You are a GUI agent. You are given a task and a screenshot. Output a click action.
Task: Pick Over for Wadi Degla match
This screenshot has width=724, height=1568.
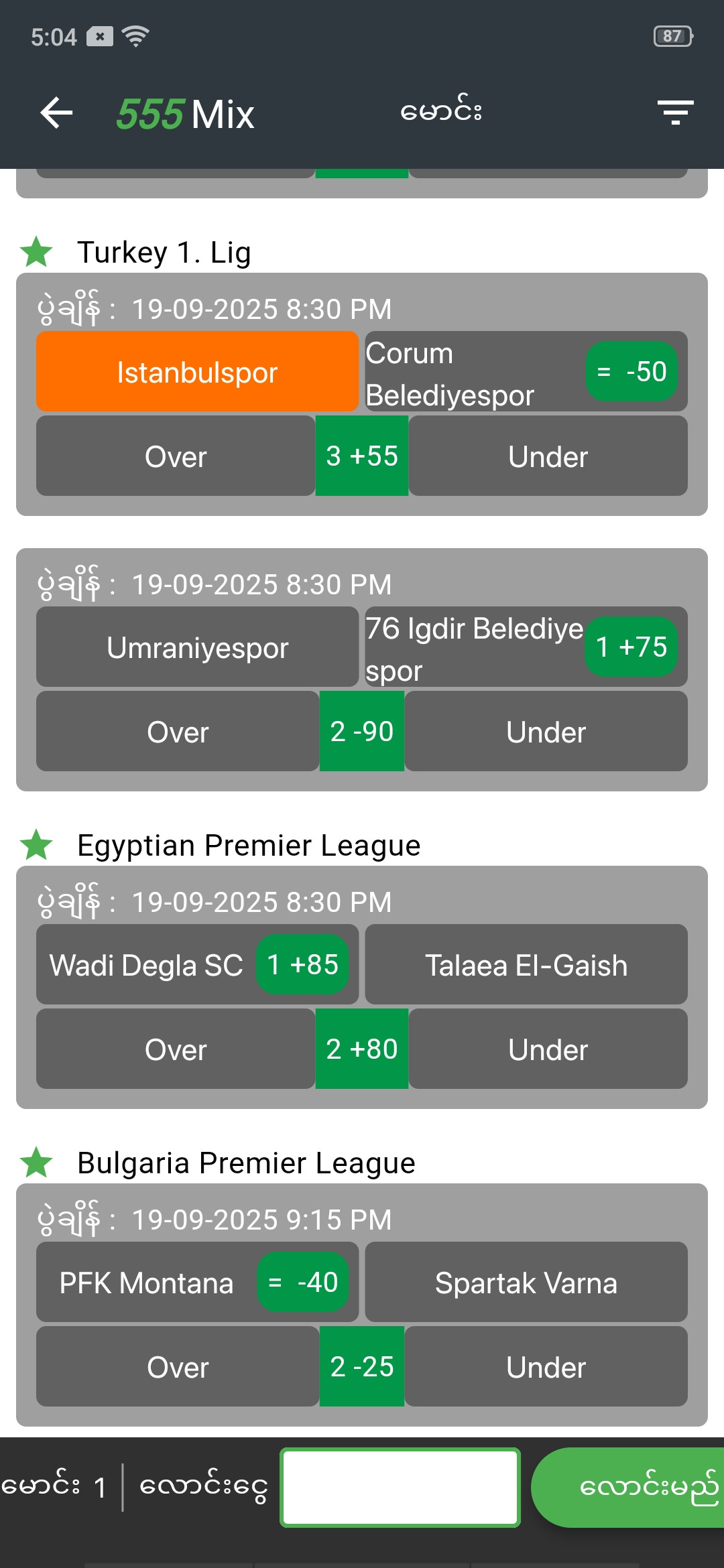tap(176, 1049)
